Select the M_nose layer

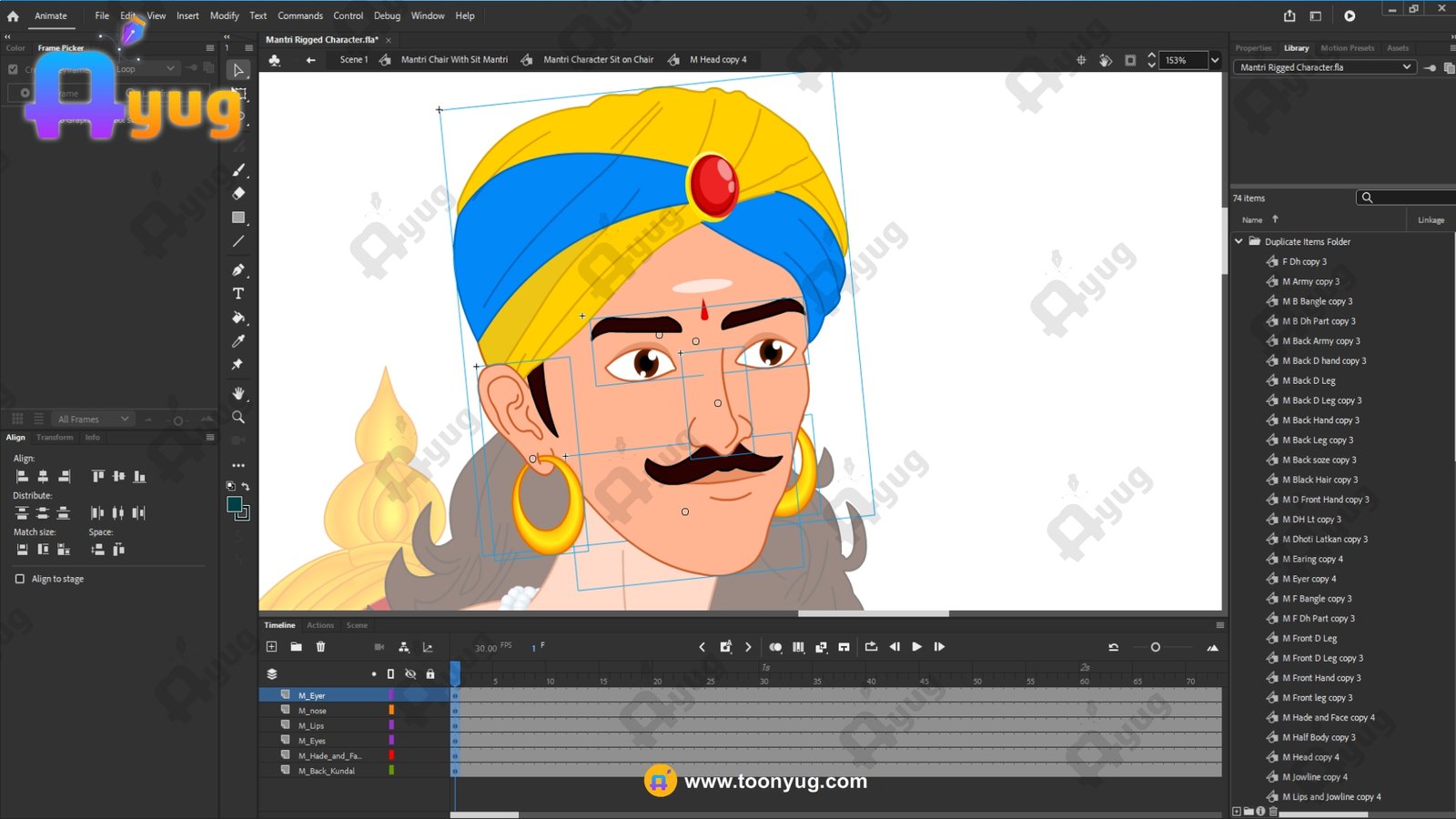click(x=312, y=711)
